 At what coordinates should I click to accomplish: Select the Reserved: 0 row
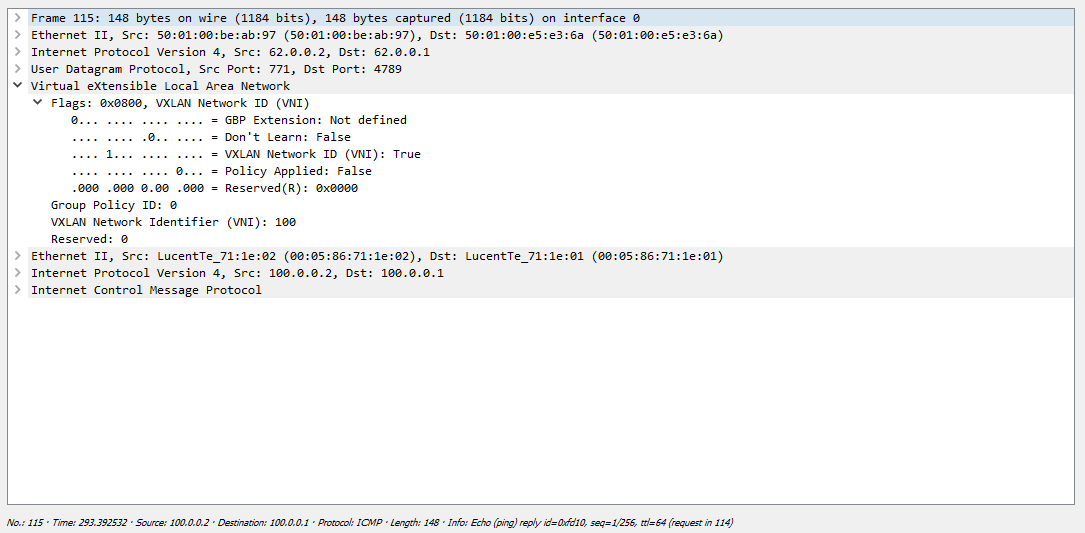(89, 239)
